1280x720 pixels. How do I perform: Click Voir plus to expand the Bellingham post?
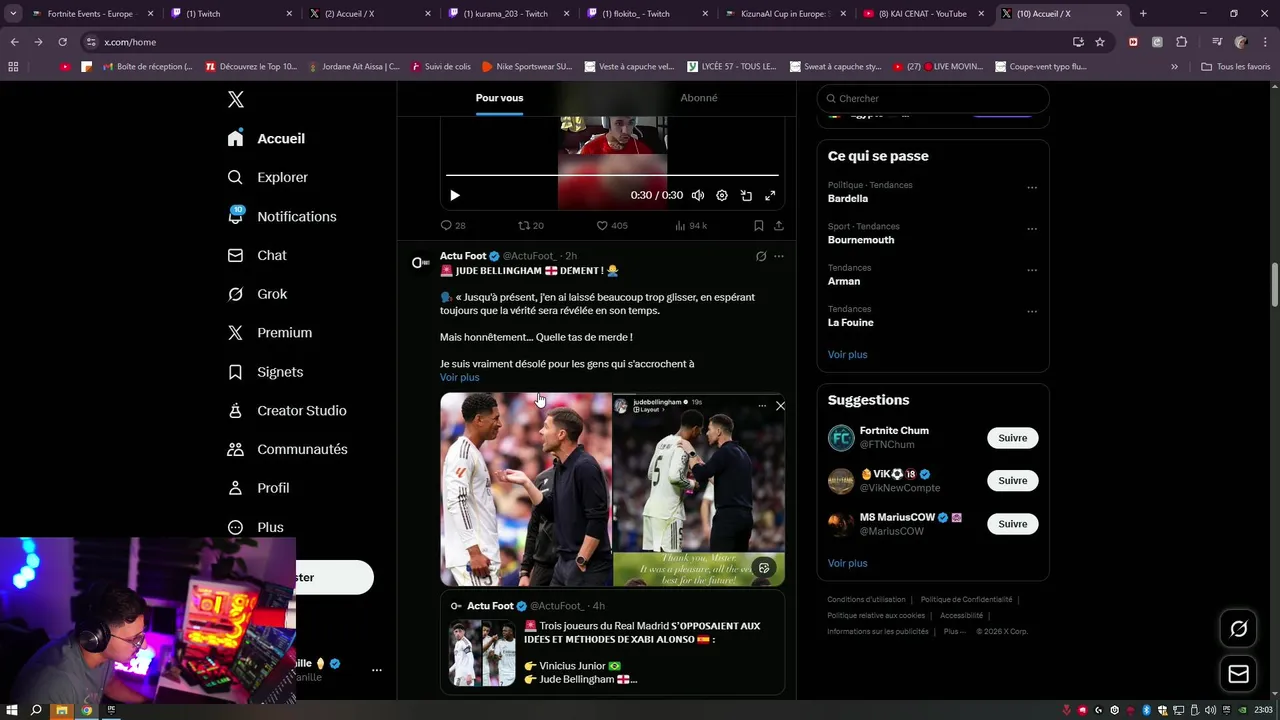tap(459, 378)
